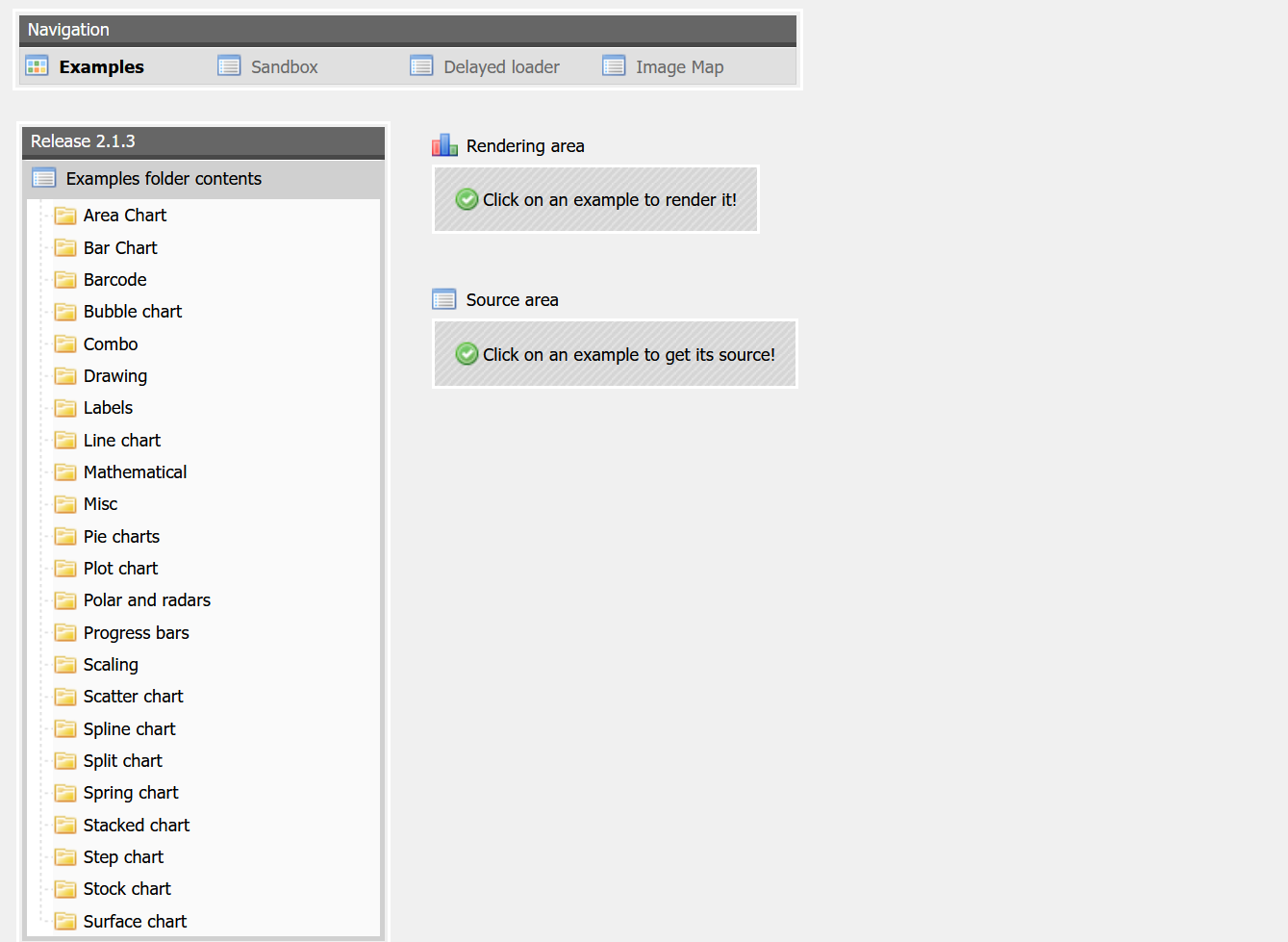This screenshot has width=1288, height=942.
Task: Click the Scatter chart folder link
Action: (x=133, y=697)
